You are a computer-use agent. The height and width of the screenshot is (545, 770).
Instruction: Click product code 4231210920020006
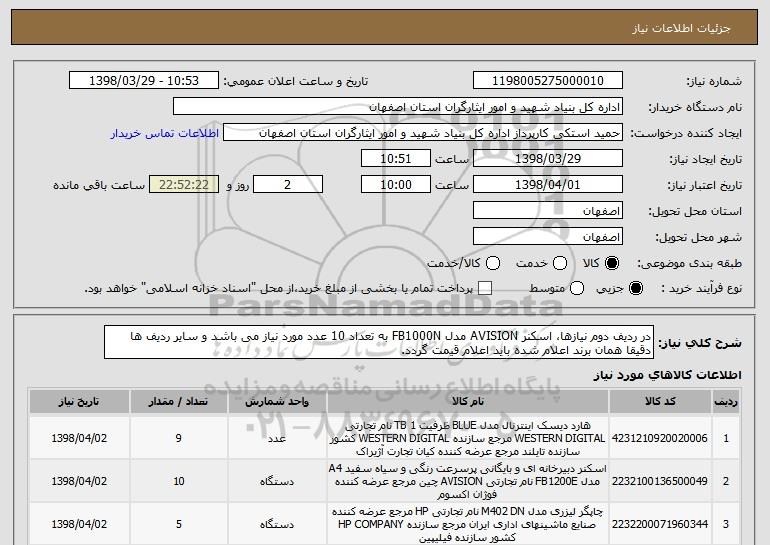660,438
